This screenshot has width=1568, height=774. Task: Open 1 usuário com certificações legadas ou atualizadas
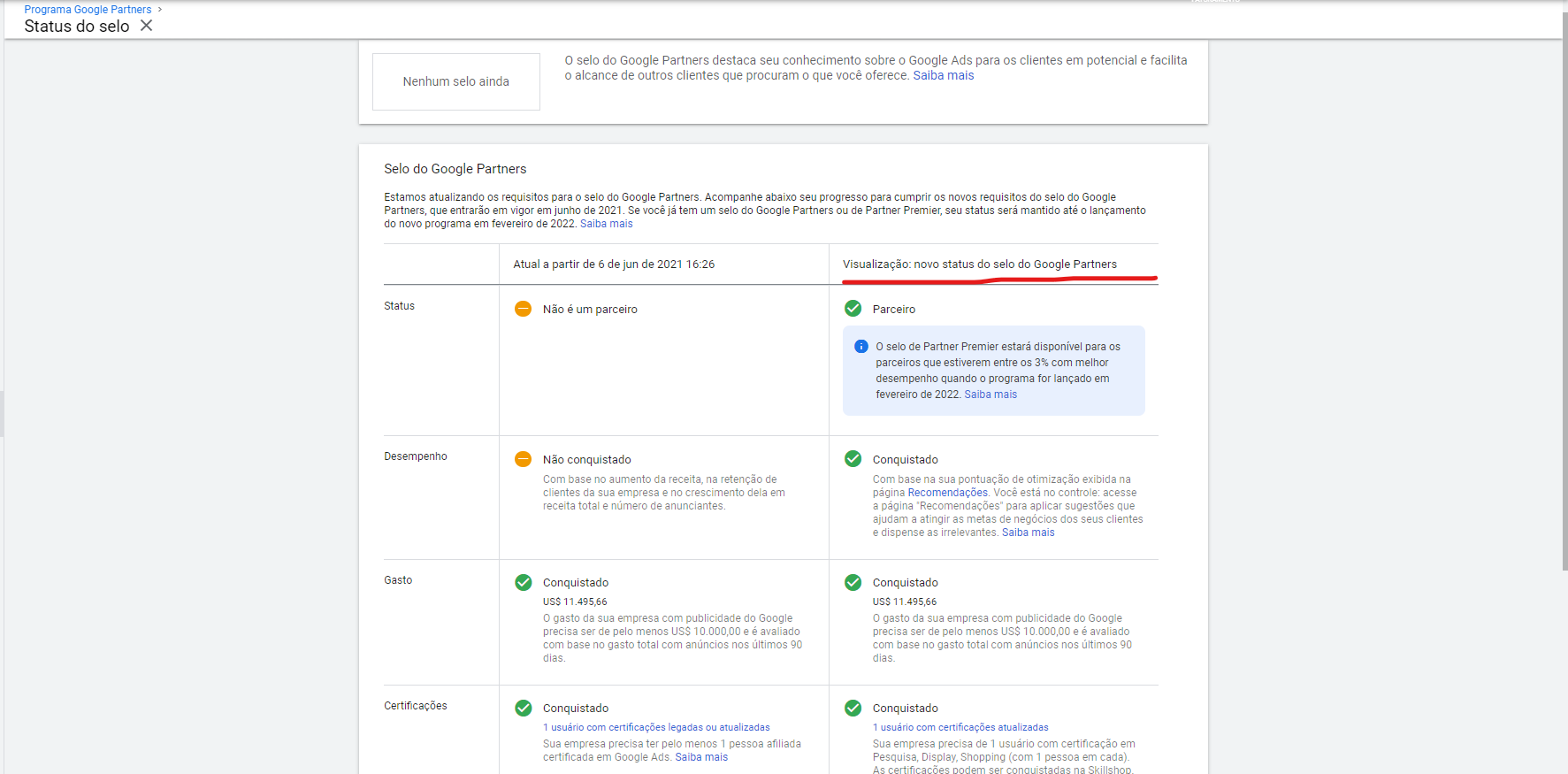coord(656,727)
